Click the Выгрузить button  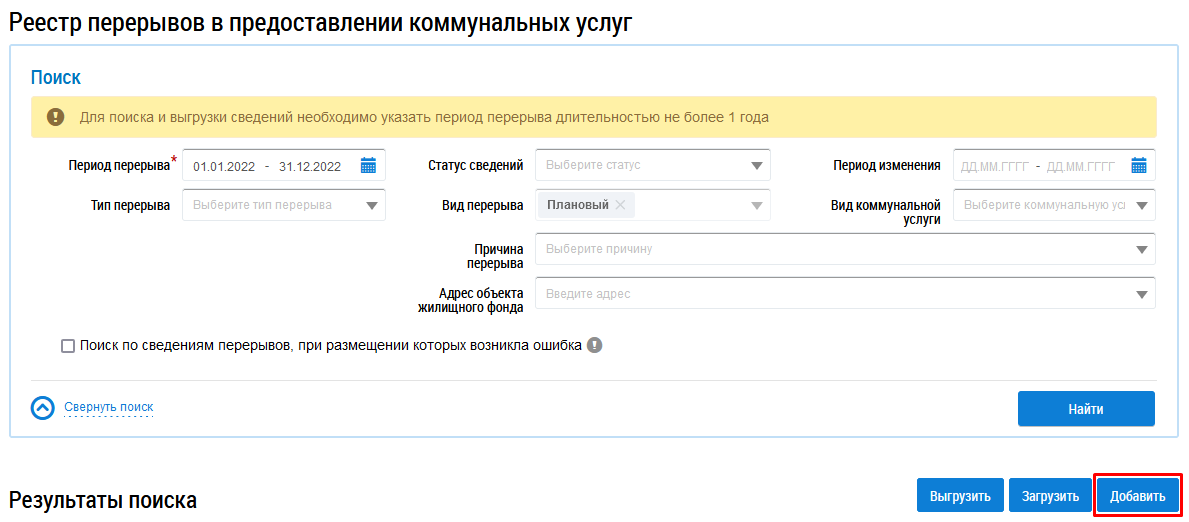click(x=960, y=496)
